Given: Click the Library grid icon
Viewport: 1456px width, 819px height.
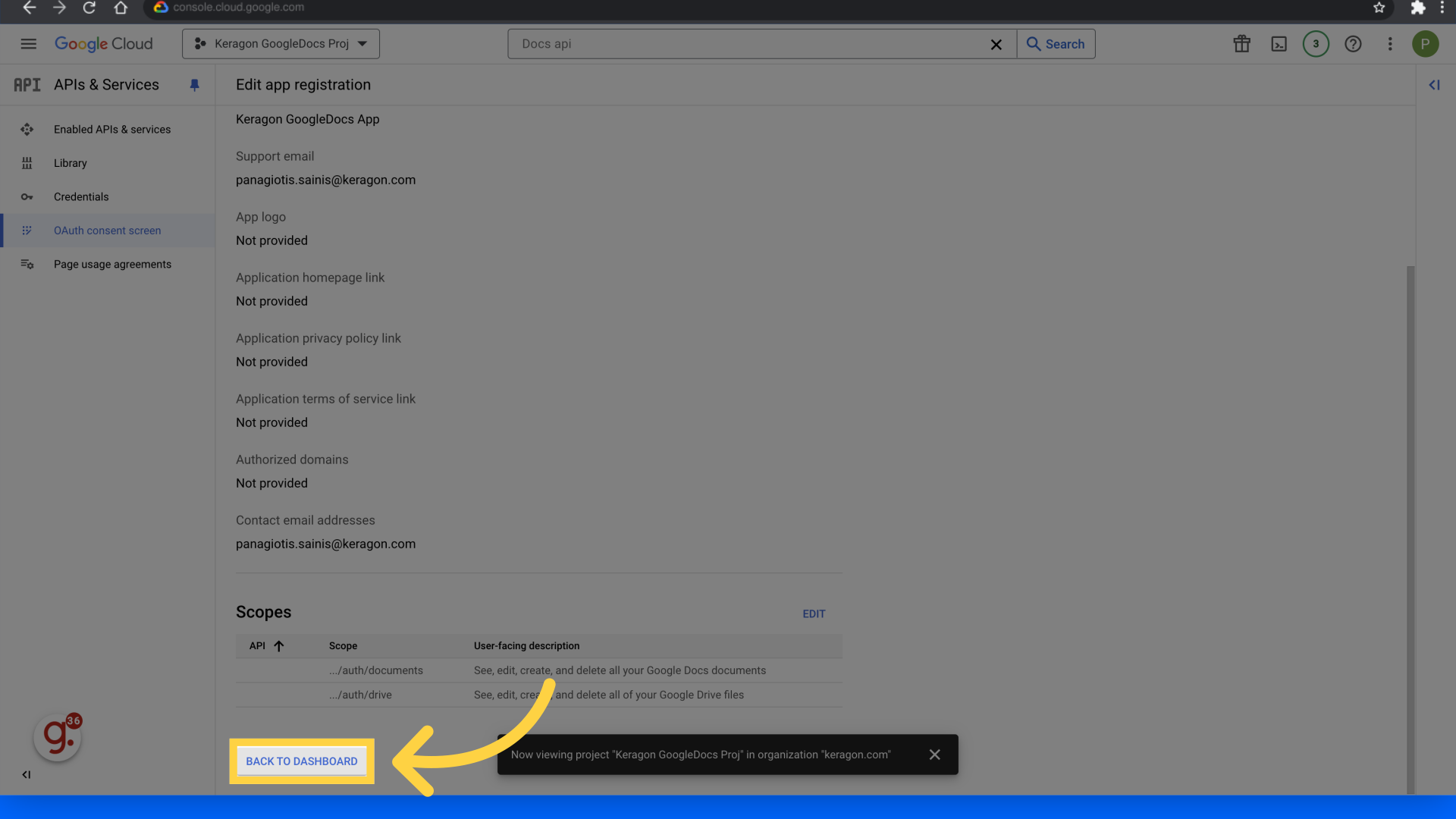Looking at the screenshot, I should pyautogui.click(x=27, y=163).
